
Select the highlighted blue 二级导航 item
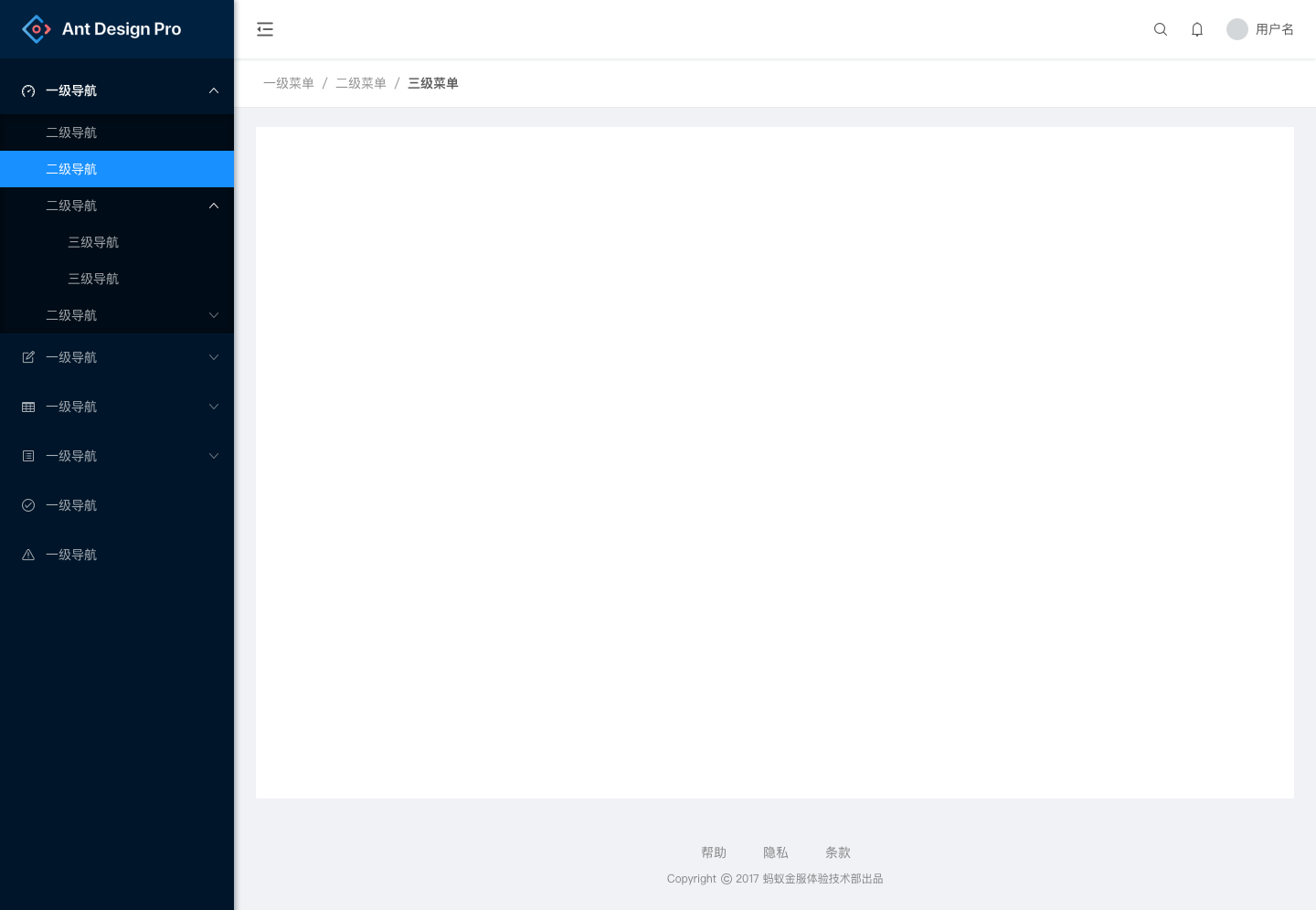tap(117, 169)
